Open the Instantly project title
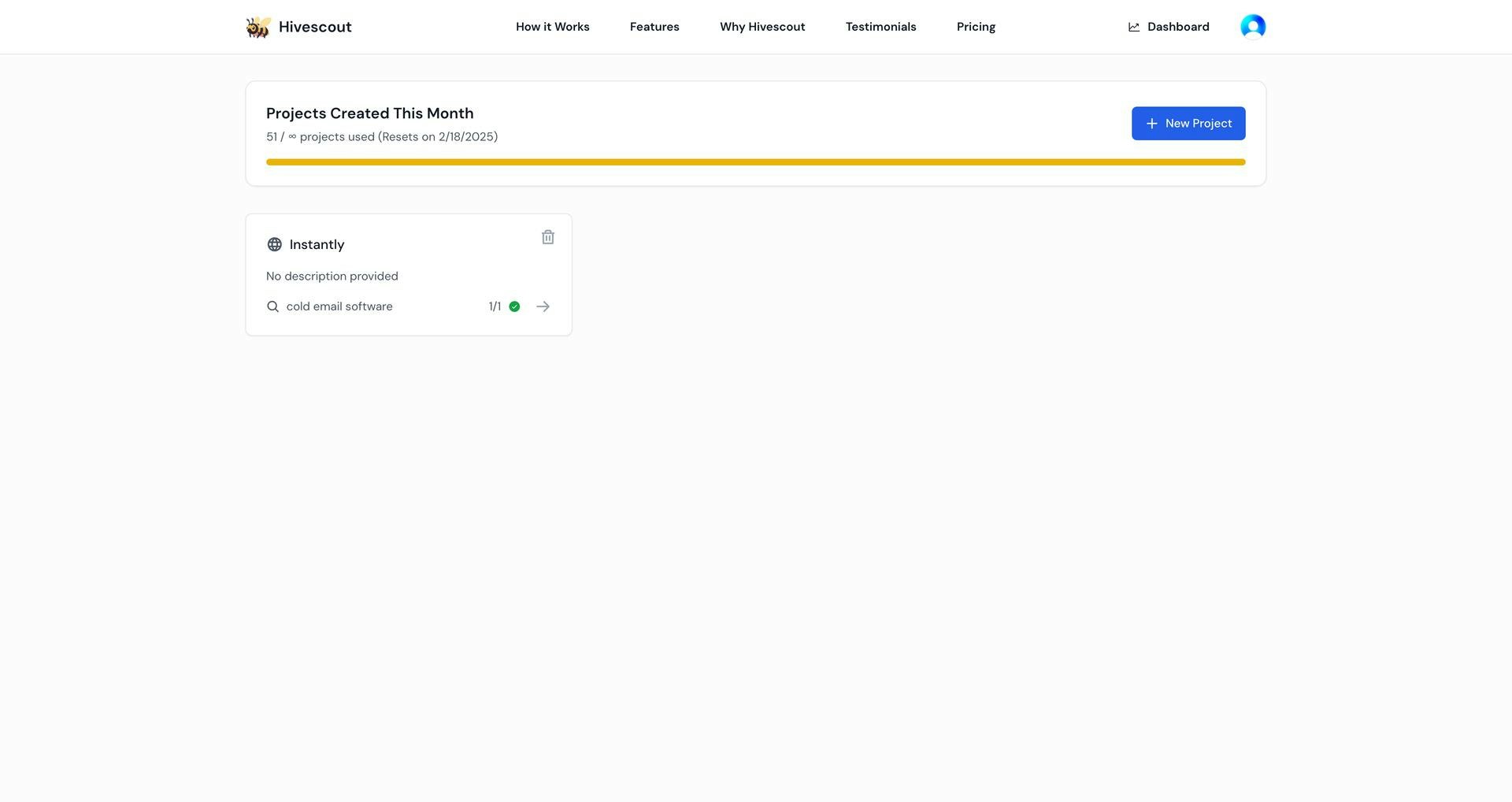The width and height of the screenshot is (1512, 802). coord(317,244)
